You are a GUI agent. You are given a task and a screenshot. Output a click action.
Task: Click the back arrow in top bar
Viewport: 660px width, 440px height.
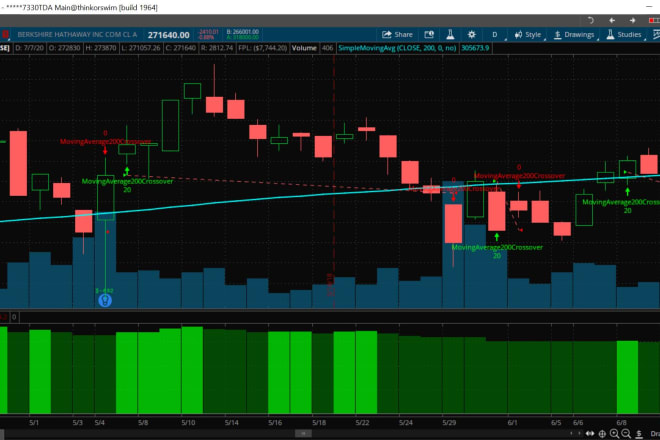coord(612,20)
